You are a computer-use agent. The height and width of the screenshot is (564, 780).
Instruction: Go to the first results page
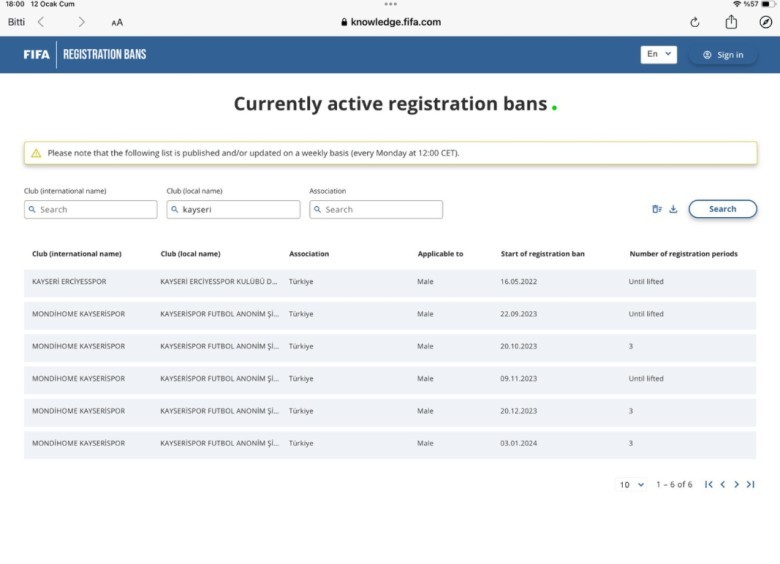709,484
